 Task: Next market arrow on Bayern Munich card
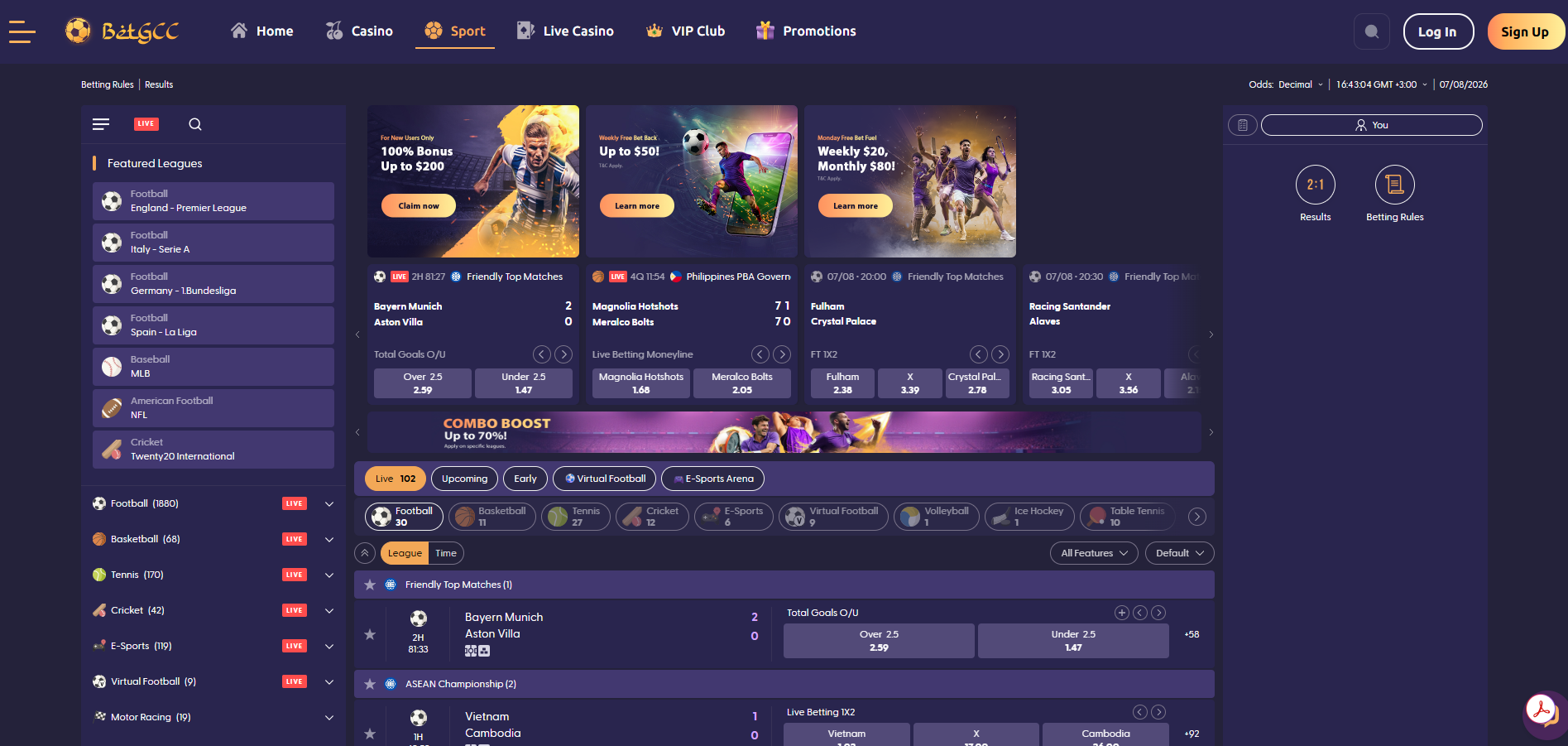point(563,354)
